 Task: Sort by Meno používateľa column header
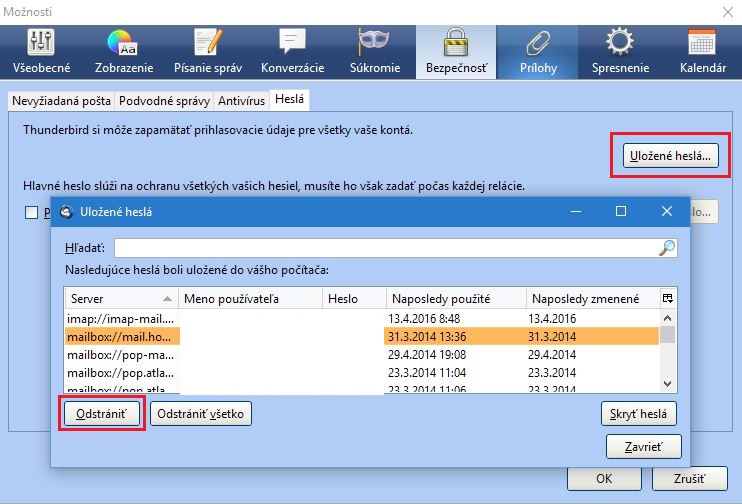point(250,299)
